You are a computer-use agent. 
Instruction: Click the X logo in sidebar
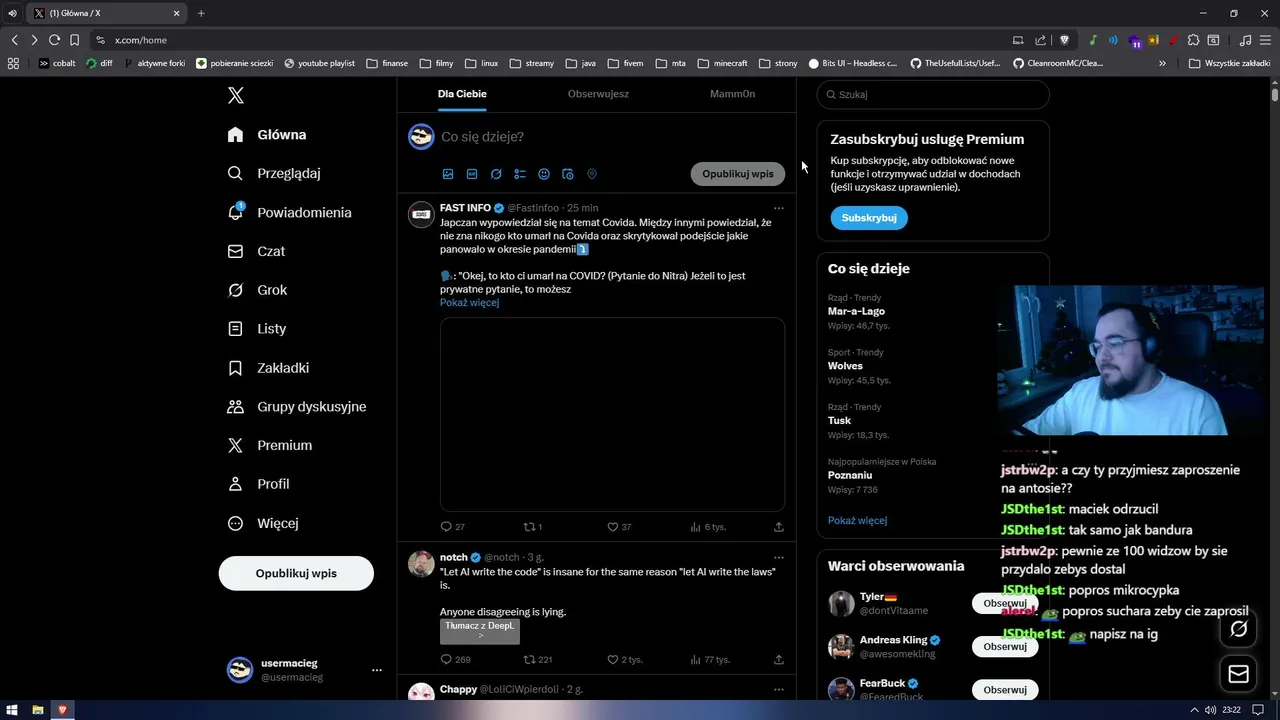(x=236, y=95)
